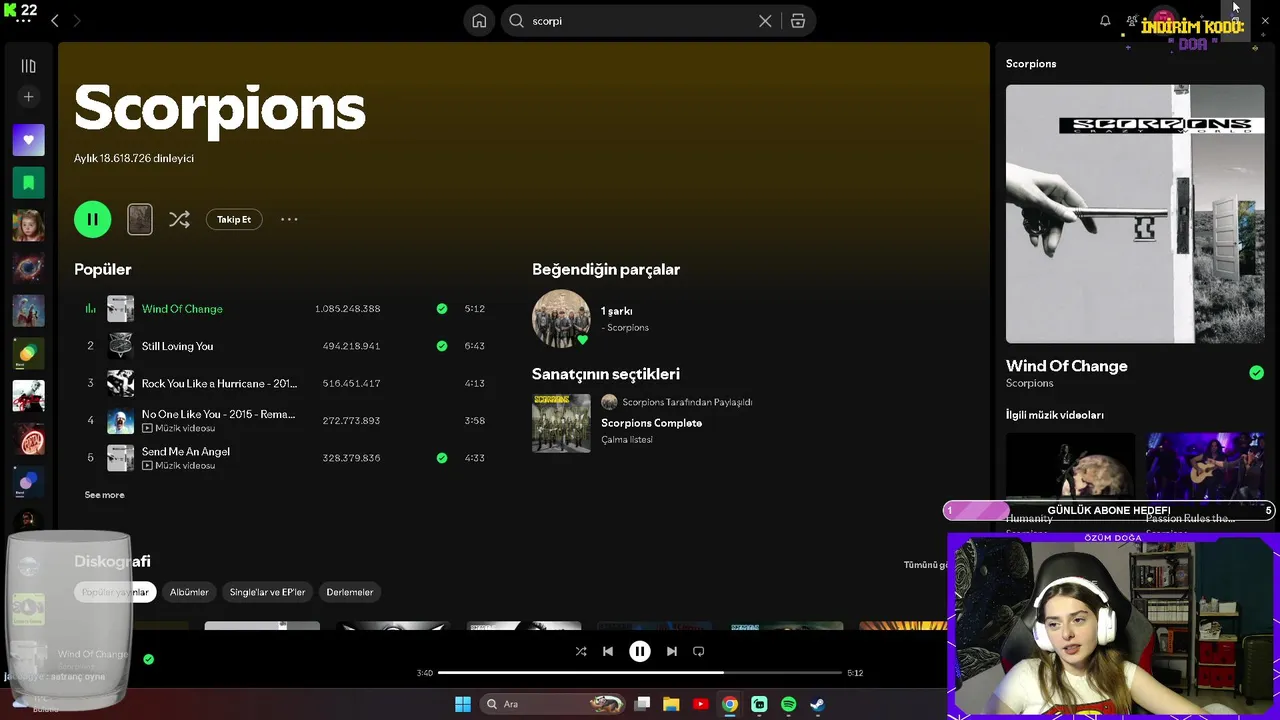Open the liked songs artist round thumbnail

point(561,319)
